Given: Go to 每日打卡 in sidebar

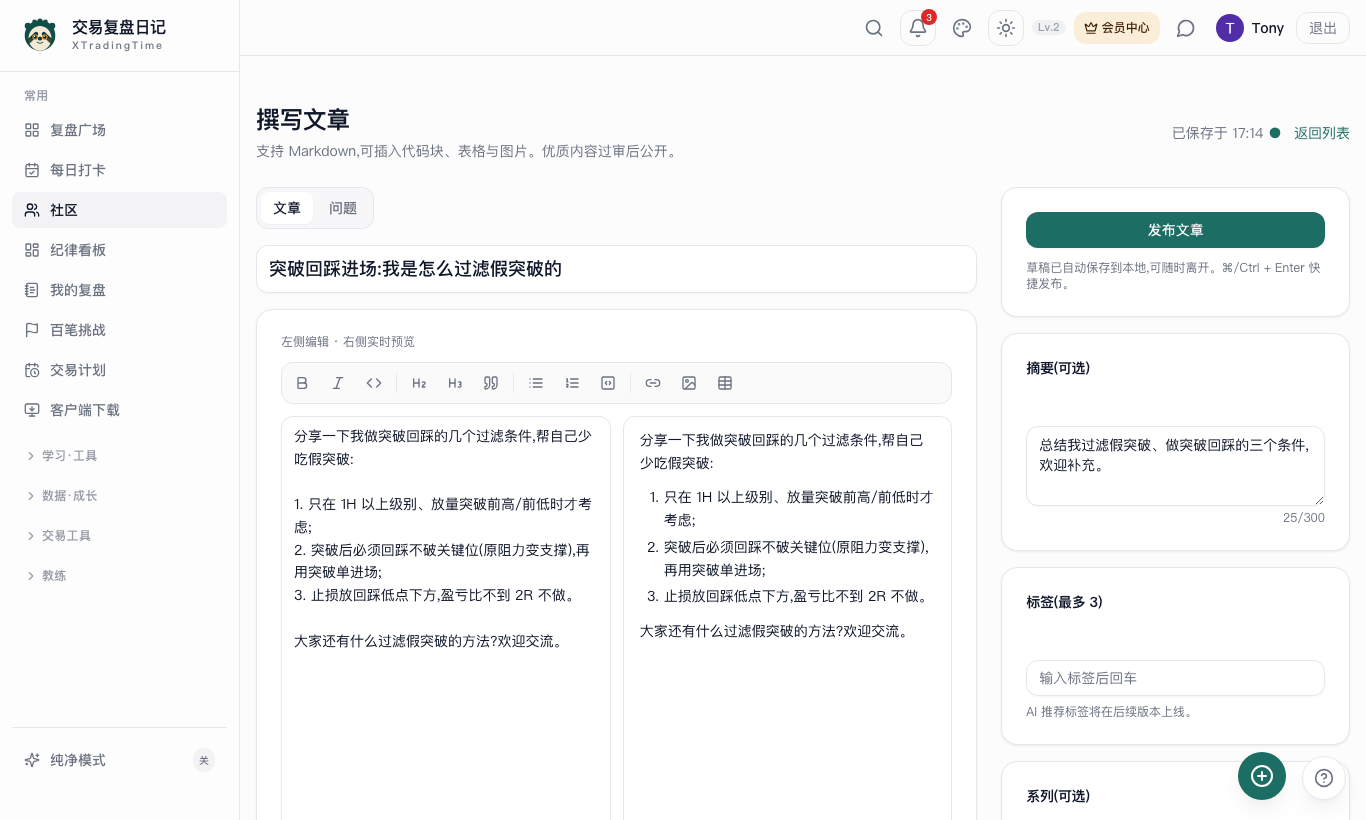Looking at the screenshot, I should pos(119,170).
